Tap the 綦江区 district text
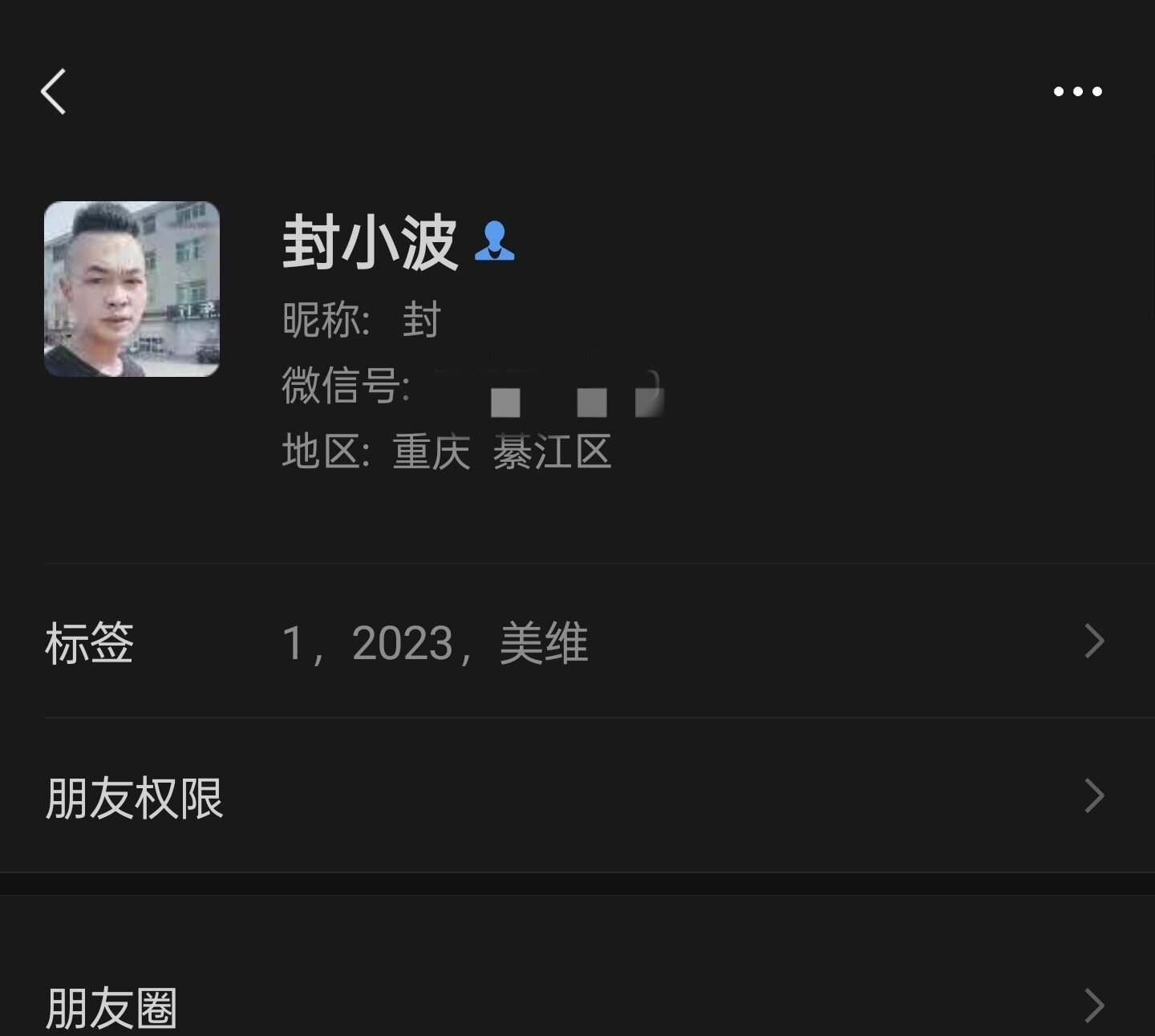 coord(552,451)
